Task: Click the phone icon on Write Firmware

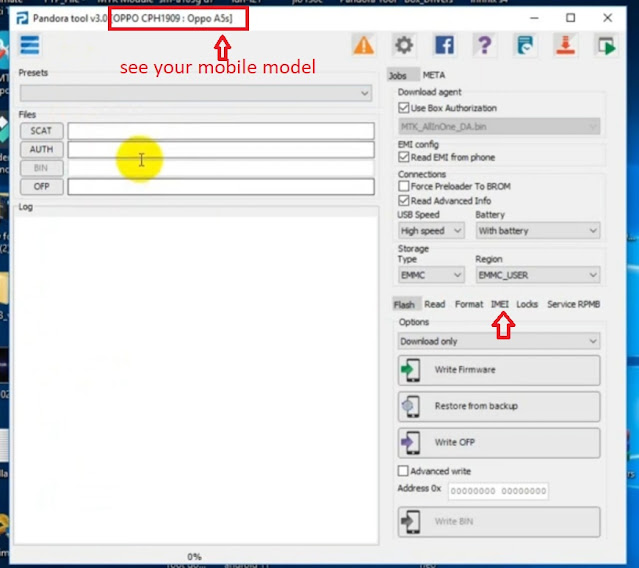Action: click(411, 370)
